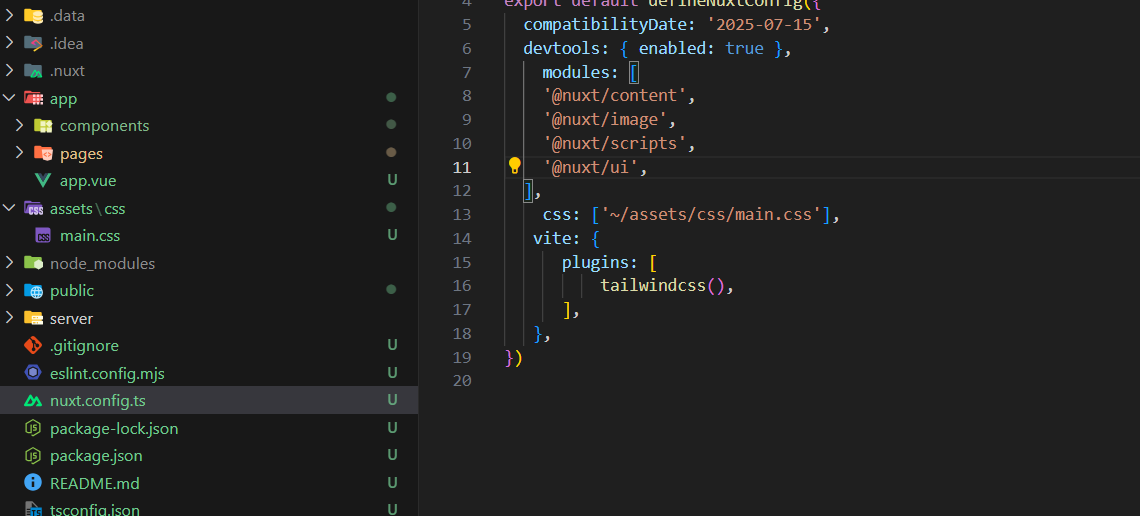The image size is (1140, 516).
Task: Open package-lock.json file
Action: pyautogui.click(x=114, y=428)
